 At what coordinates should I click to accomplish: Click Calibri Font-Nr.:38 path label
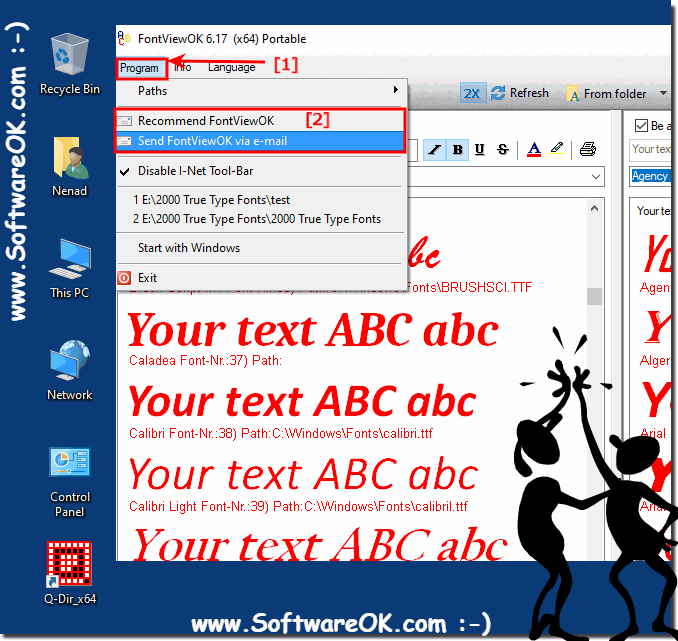pos(281,433)
